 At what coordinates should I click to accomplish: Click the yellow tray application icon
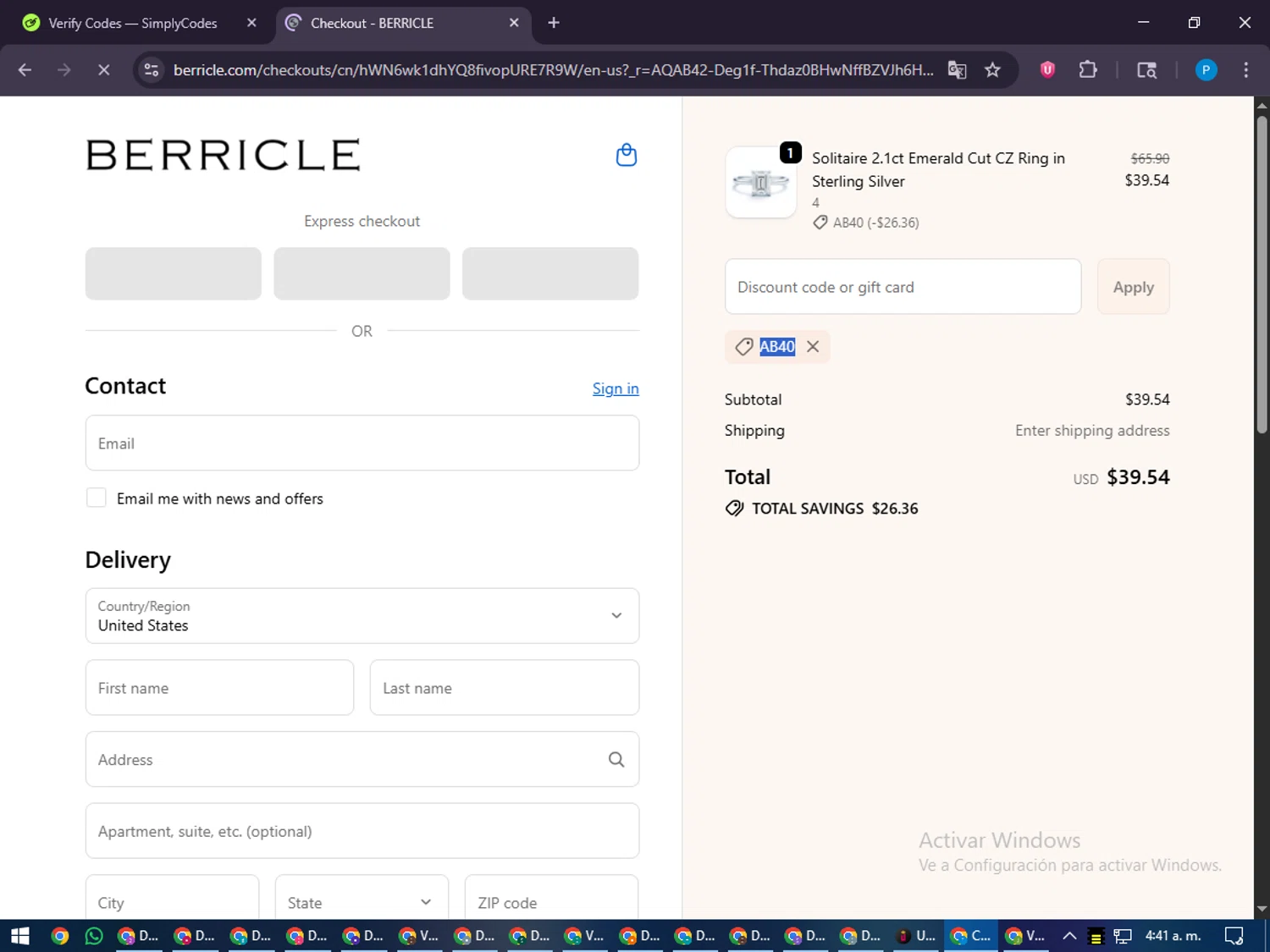click(x=1096, y=936)
